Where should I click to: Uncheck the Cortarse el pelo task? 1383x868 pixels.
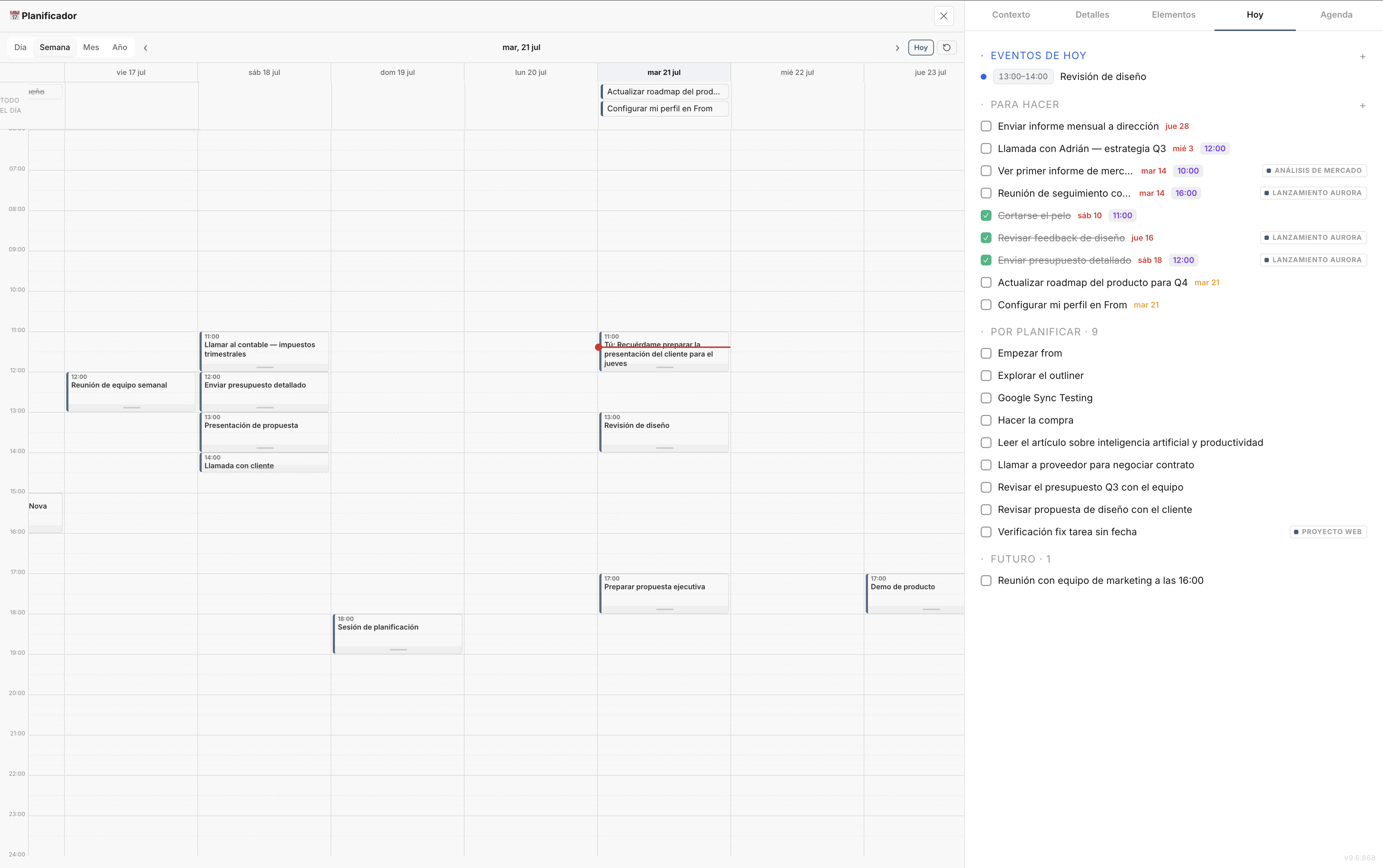pyautogui.click(x=986, y=215)
